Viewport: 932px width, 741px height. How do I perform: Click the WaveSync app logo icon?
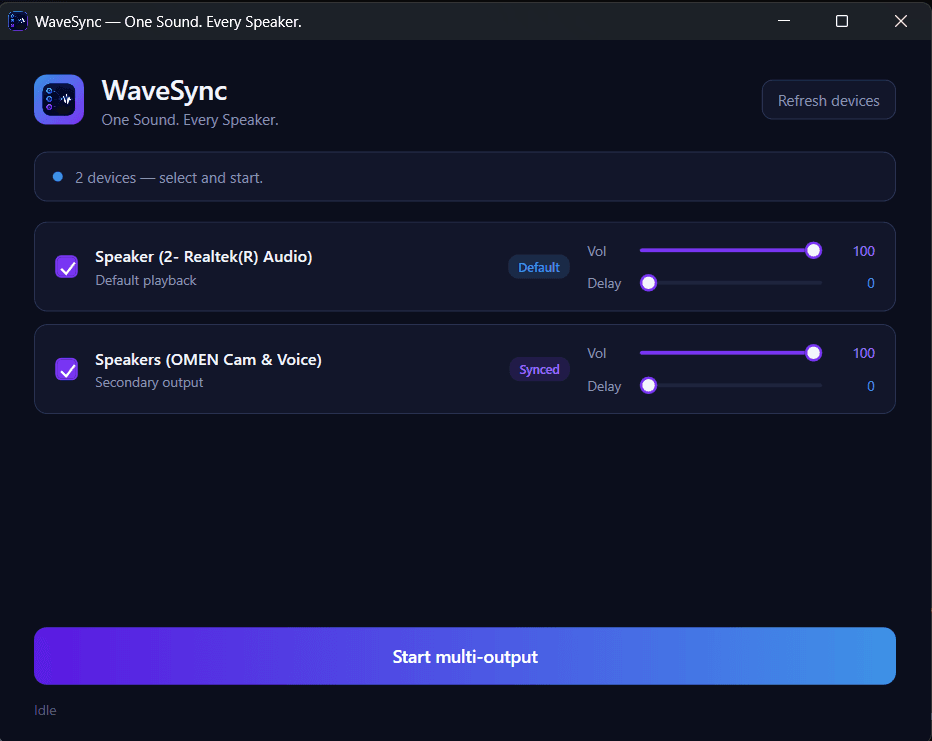click(x=59, y=99)
